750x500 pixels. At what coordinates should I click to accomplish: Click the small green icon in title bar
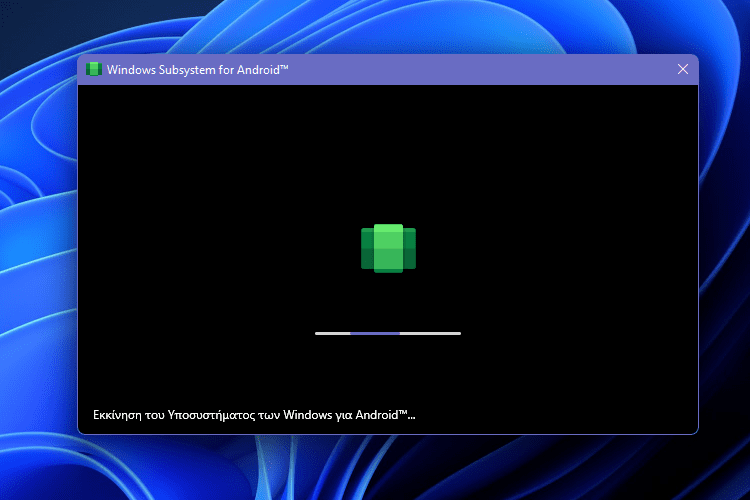94,69
